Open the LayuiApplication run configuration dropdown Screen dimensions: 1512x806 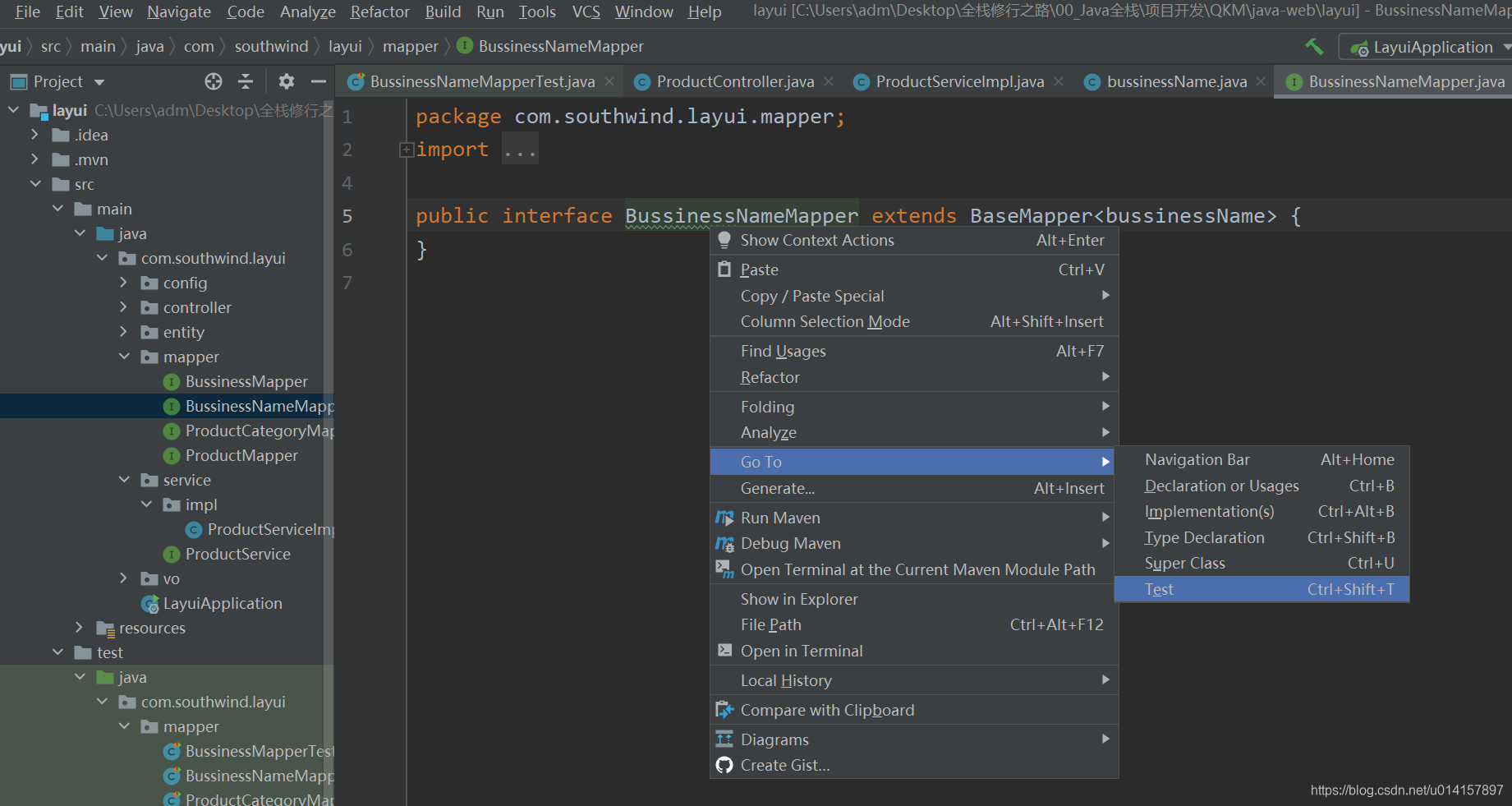1506,47
